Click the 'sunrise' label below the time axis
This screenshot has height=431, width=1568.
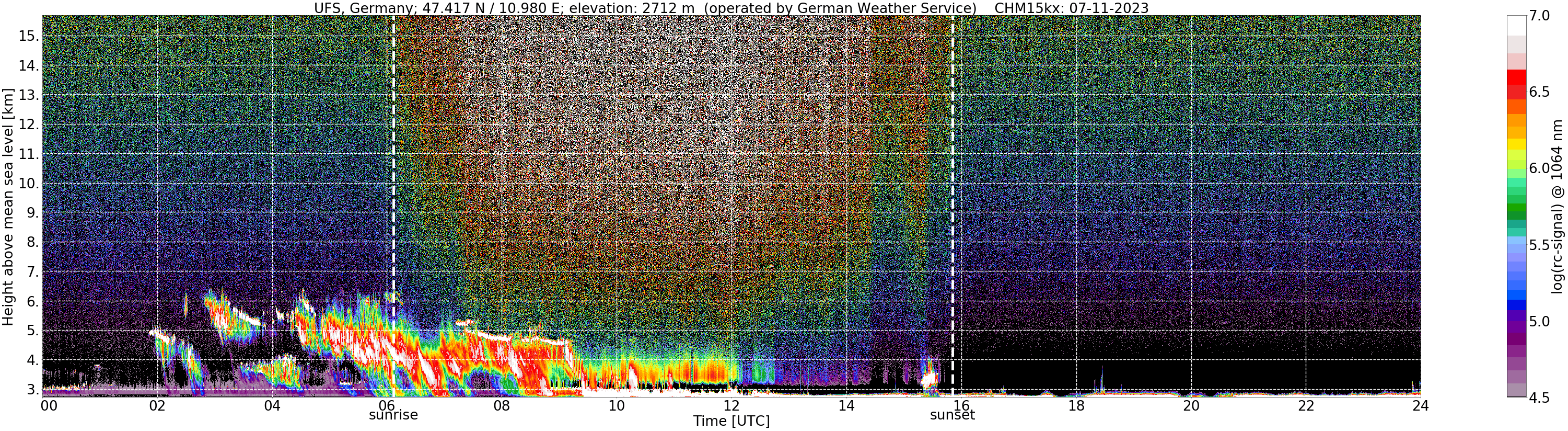393,415
